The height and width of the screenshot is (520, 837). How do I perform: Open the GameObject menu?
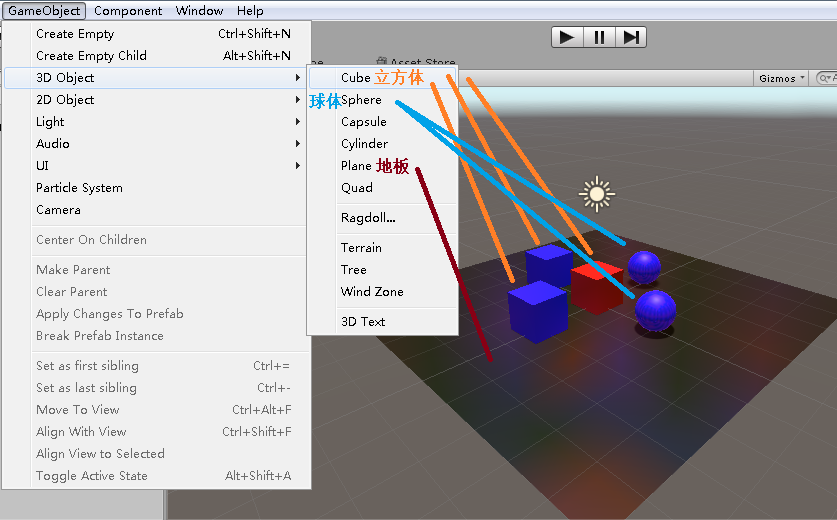click(44, 11)
